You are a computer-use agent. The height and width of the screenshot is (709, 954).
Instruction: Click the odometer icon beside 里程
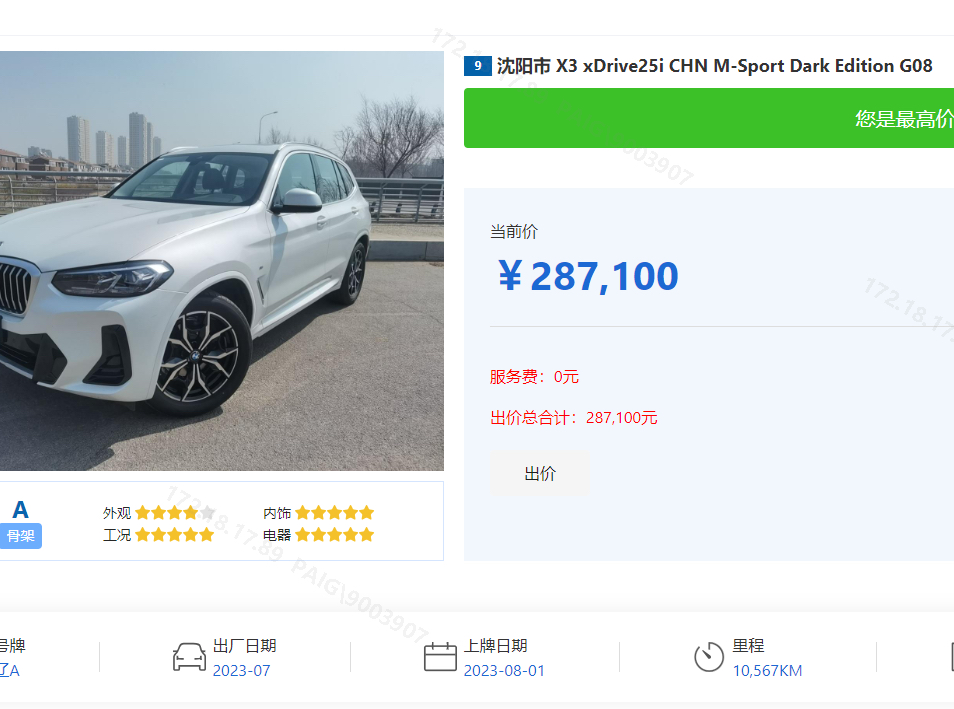[709, 657]
